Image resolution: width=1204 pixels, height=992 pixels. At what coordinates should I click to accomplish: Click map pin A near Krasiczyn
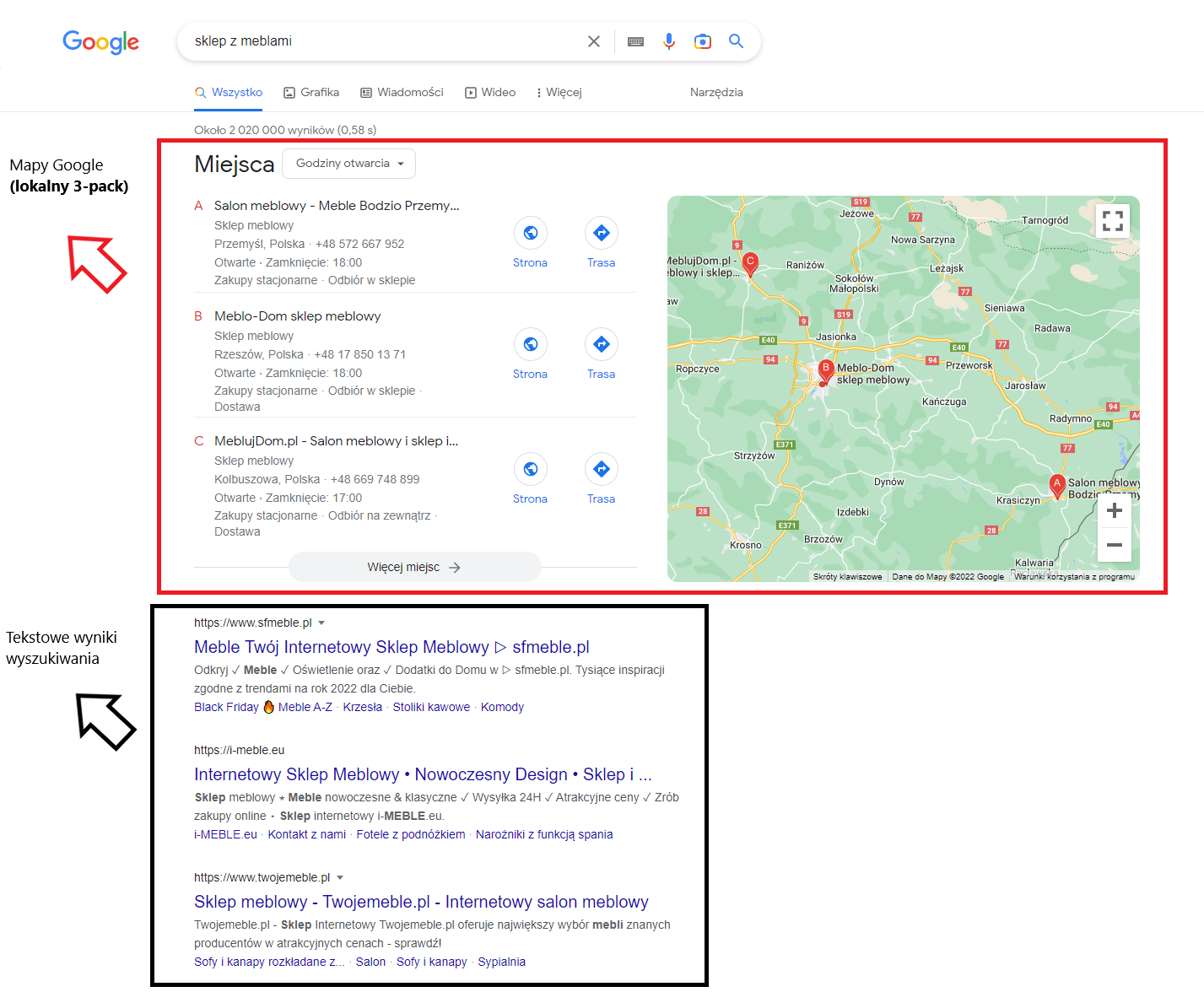1056,485
